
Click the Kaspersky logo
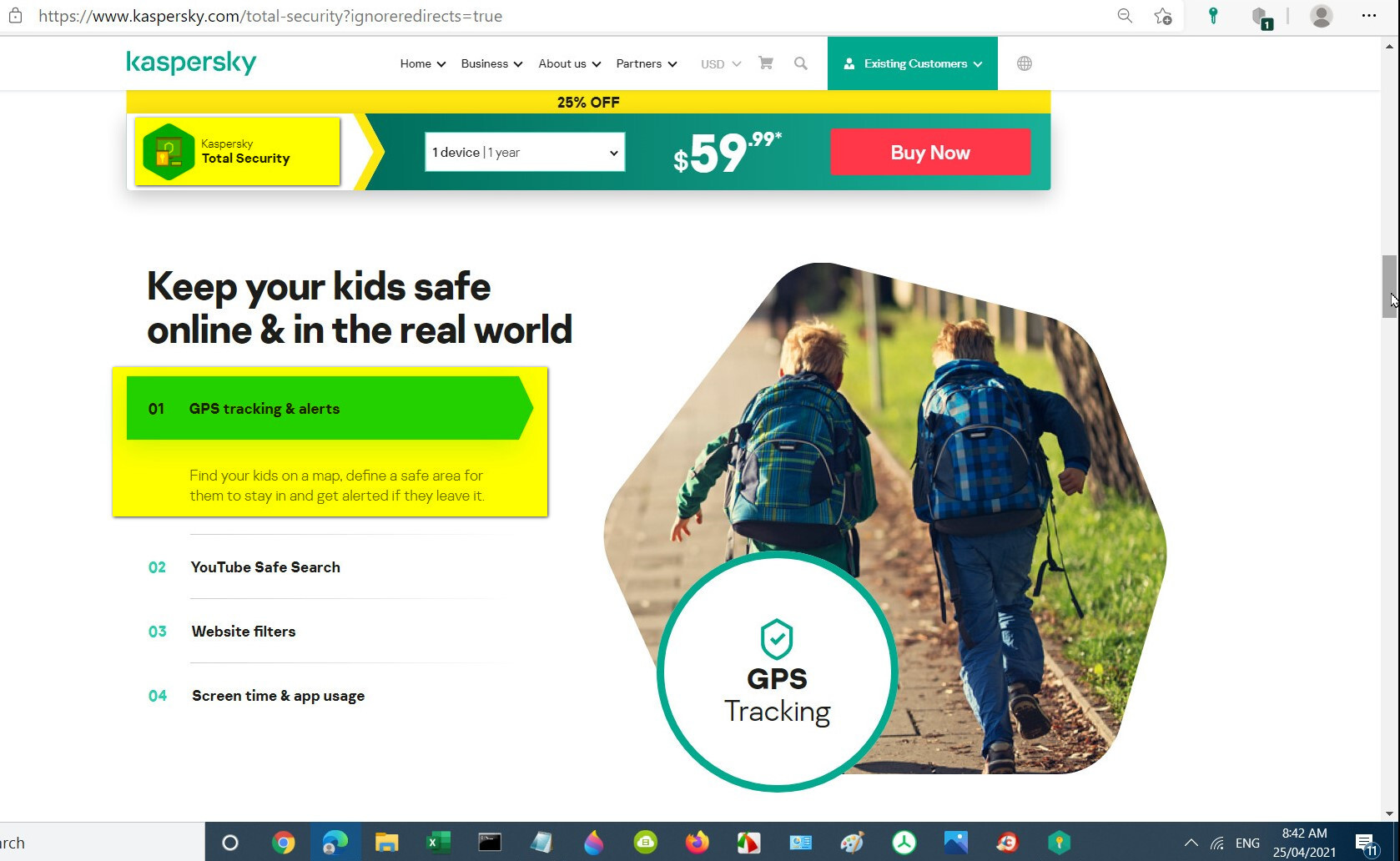[x=191, y=63]
